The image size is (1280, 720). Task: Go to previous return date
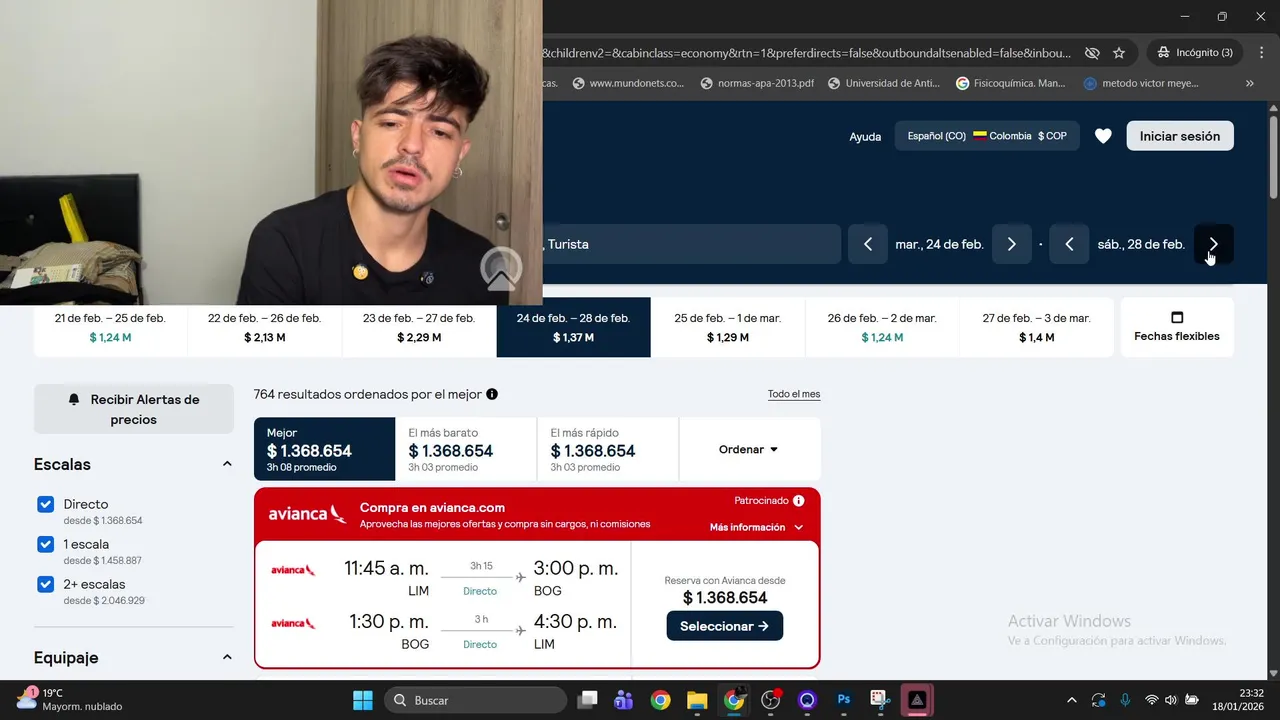(x=1069, y=244)
